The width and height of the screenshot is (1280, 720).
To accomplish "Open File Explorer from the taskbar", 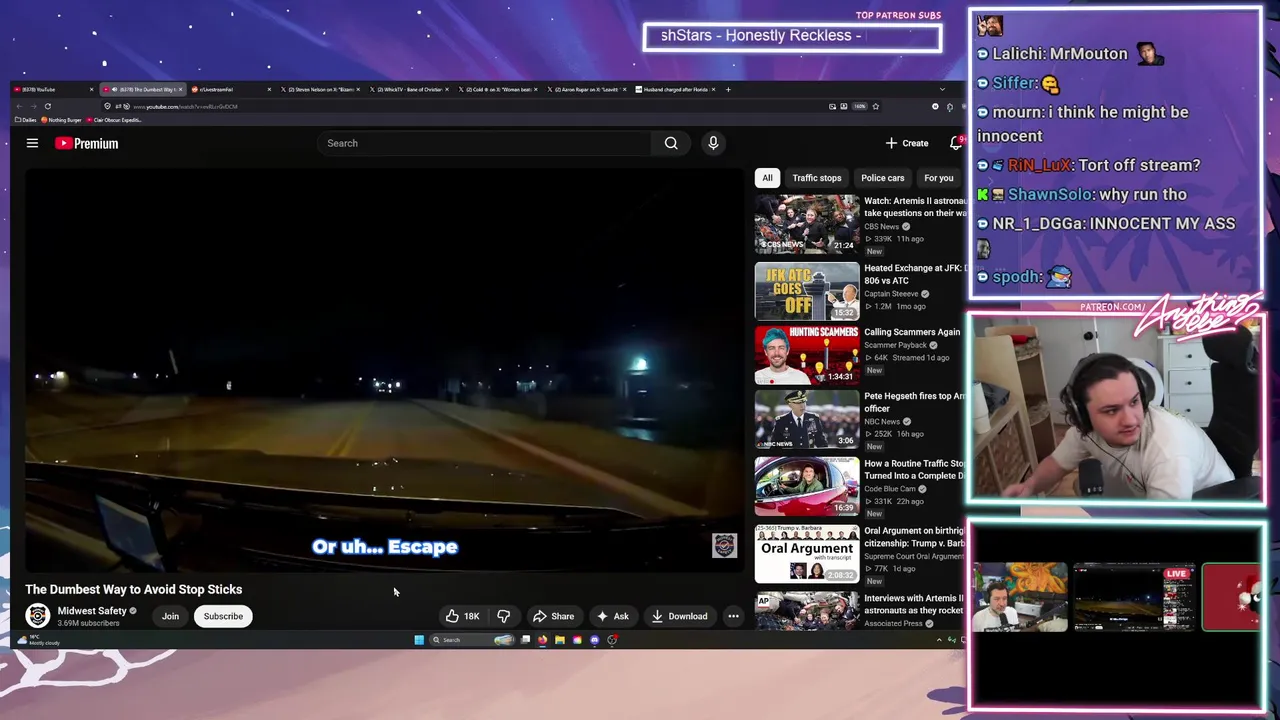I will point(560,640).
